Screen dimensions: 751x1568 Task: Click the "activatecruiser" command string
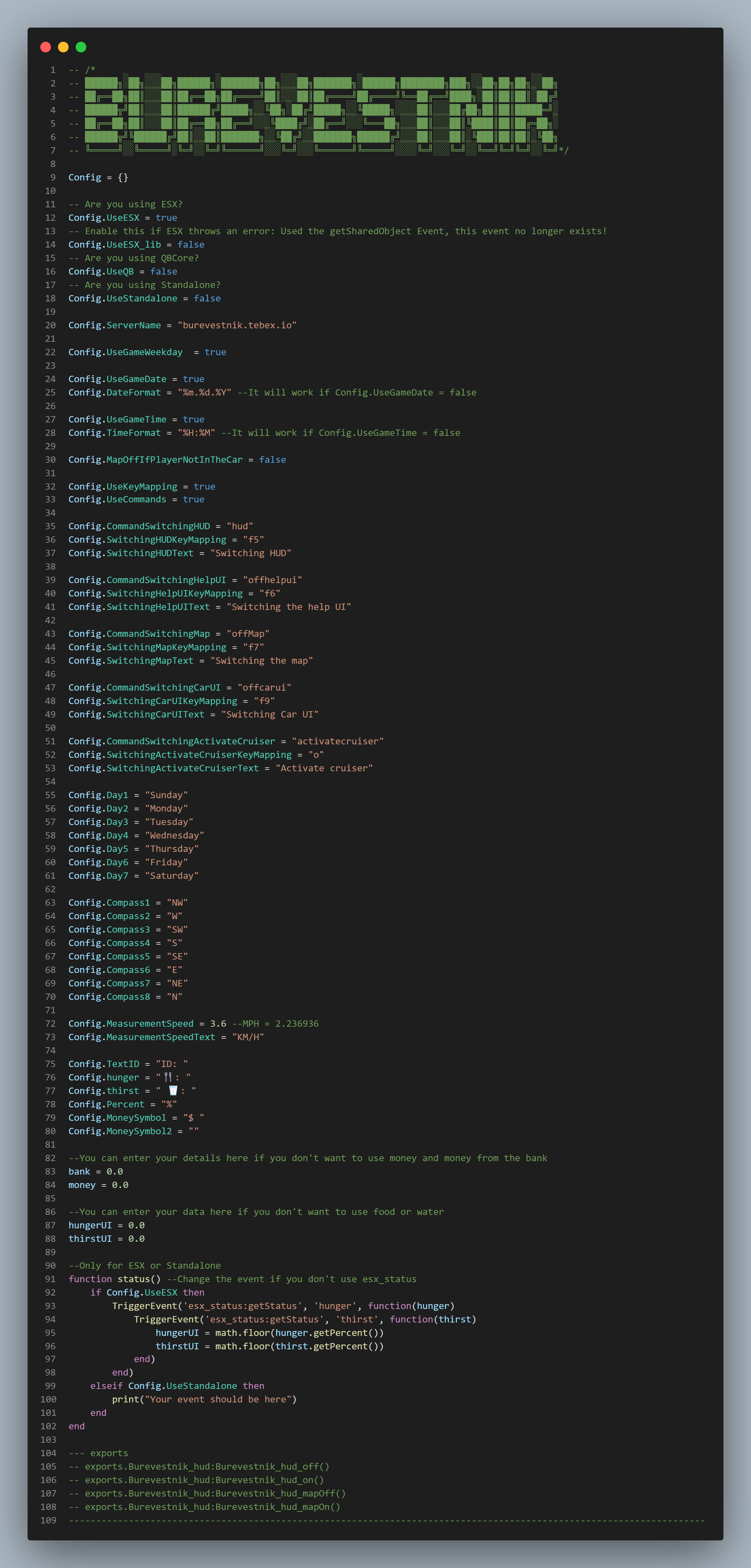click(x=338, y=742)
